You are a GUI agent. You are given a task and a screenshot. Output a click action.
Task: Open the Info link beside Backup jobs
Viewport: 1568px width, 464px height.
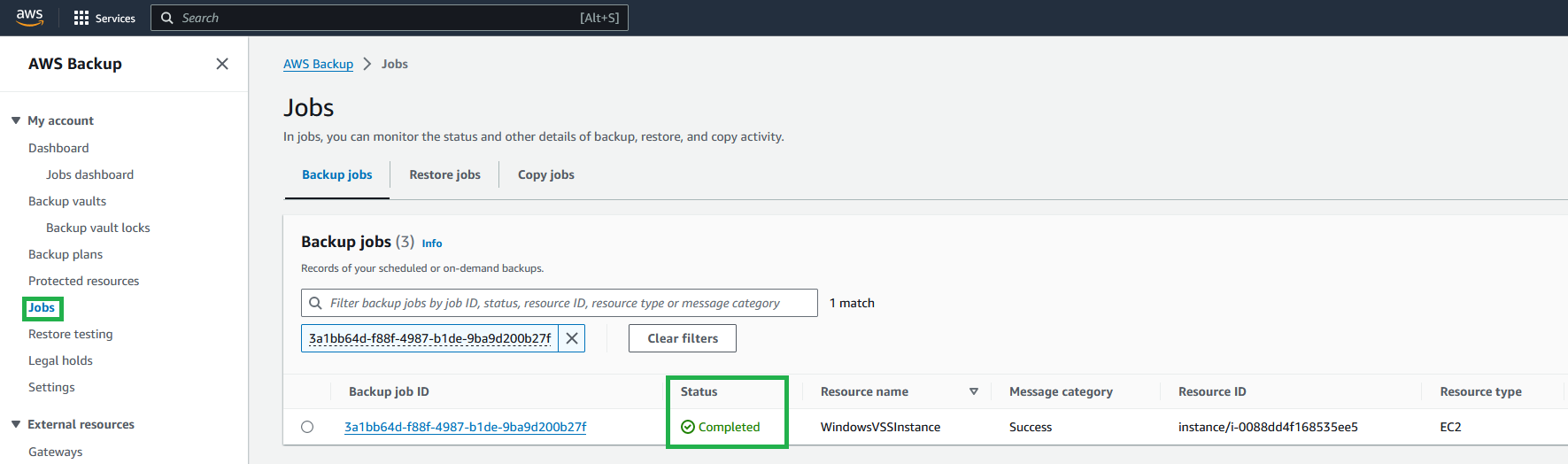coord(432,244)
